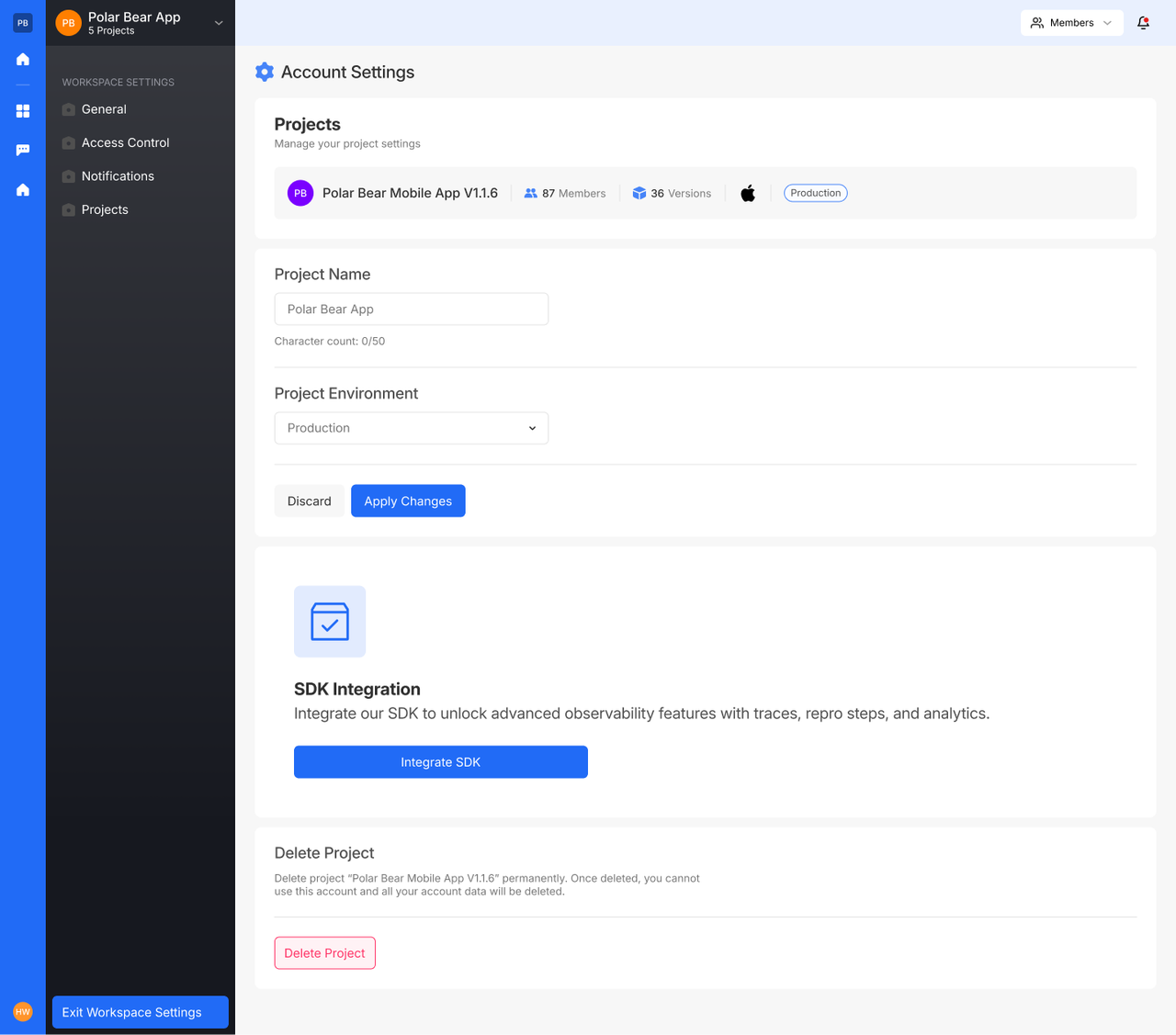Screen dimensions: 1176x1035
Task: Click the grid dashboard icon in left rail
Action: point(23,111)
